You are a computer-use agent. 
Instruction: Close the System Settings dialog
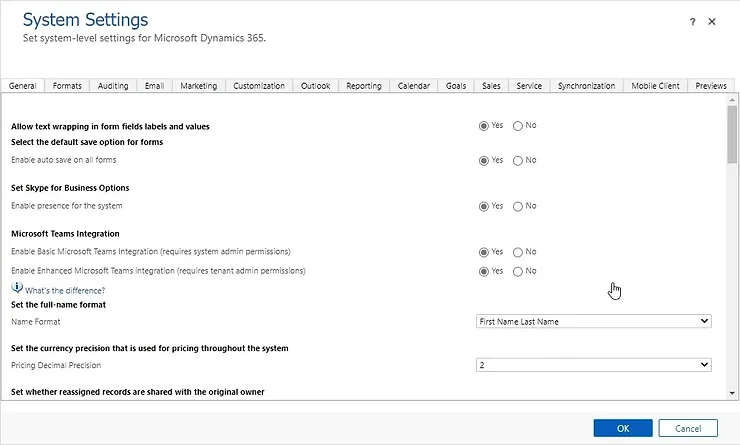click(x=712, y=22)
